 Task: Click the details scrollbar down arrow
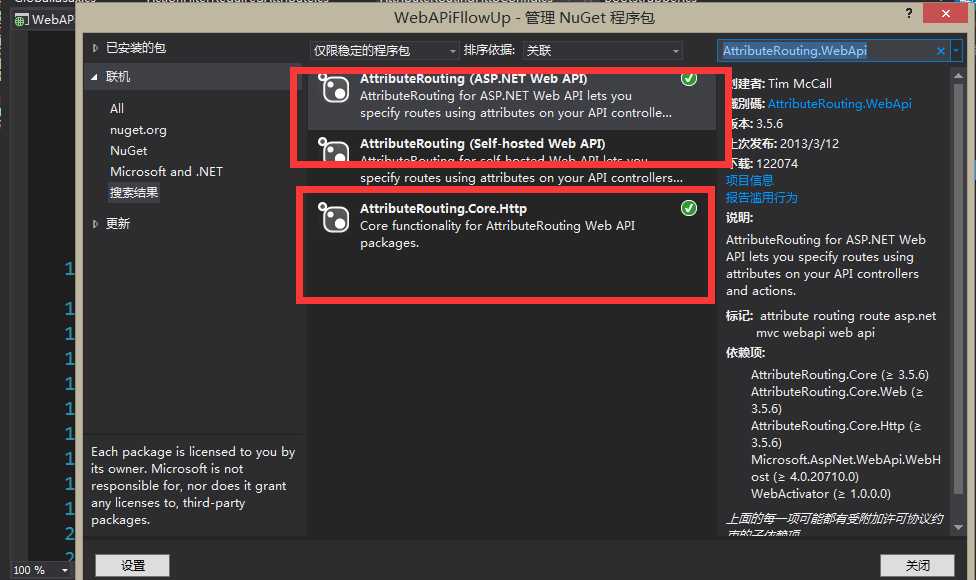959,527
